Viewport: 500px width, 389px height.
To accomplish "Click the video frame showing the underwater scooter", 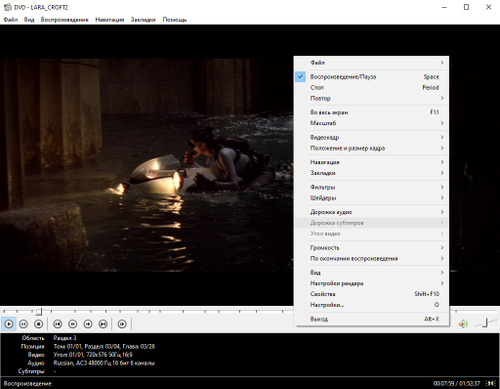I will (147, 165).
